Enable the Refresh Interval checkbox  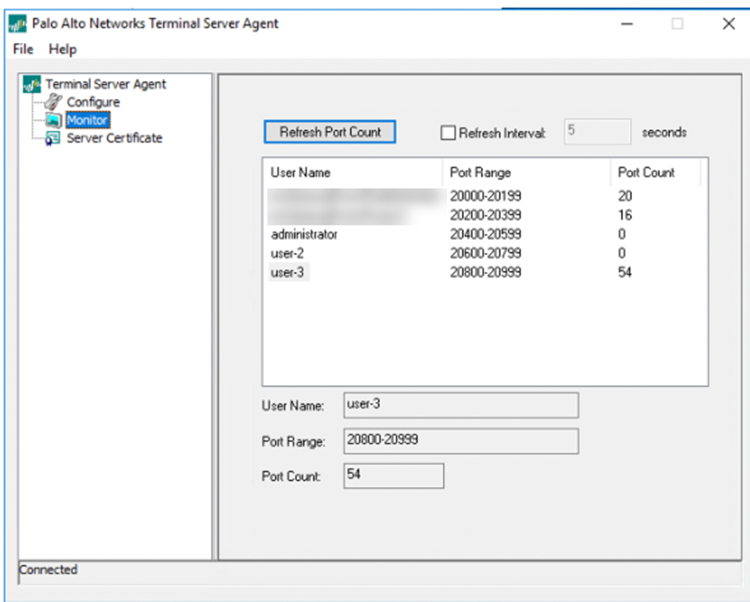tap(448, 132)
